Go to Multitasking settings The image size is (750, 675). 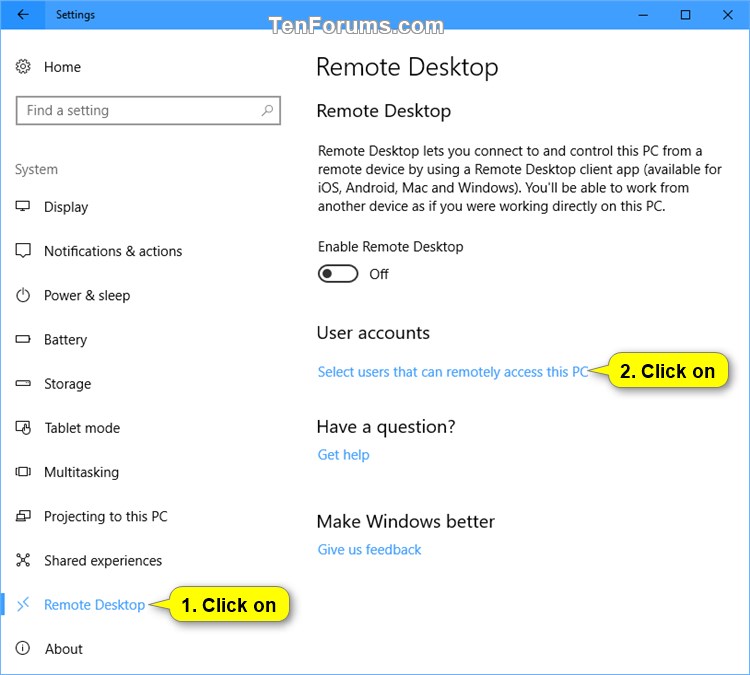[81, 472]
